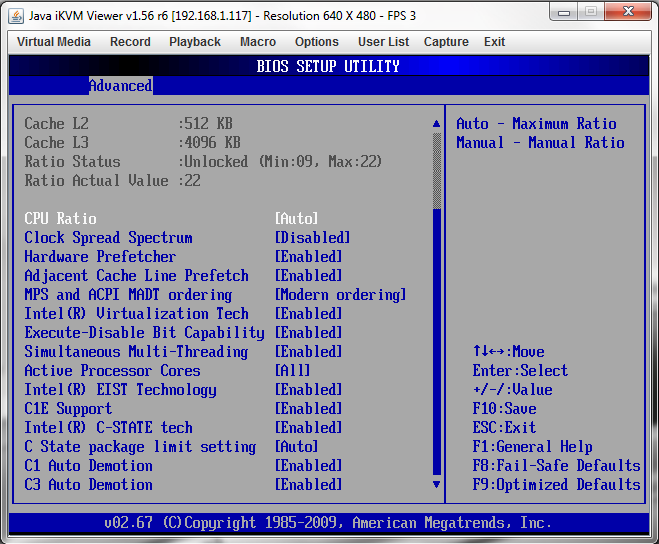Toggle Hardware Prefetcher Enabled setting

[x=308, y=257]
